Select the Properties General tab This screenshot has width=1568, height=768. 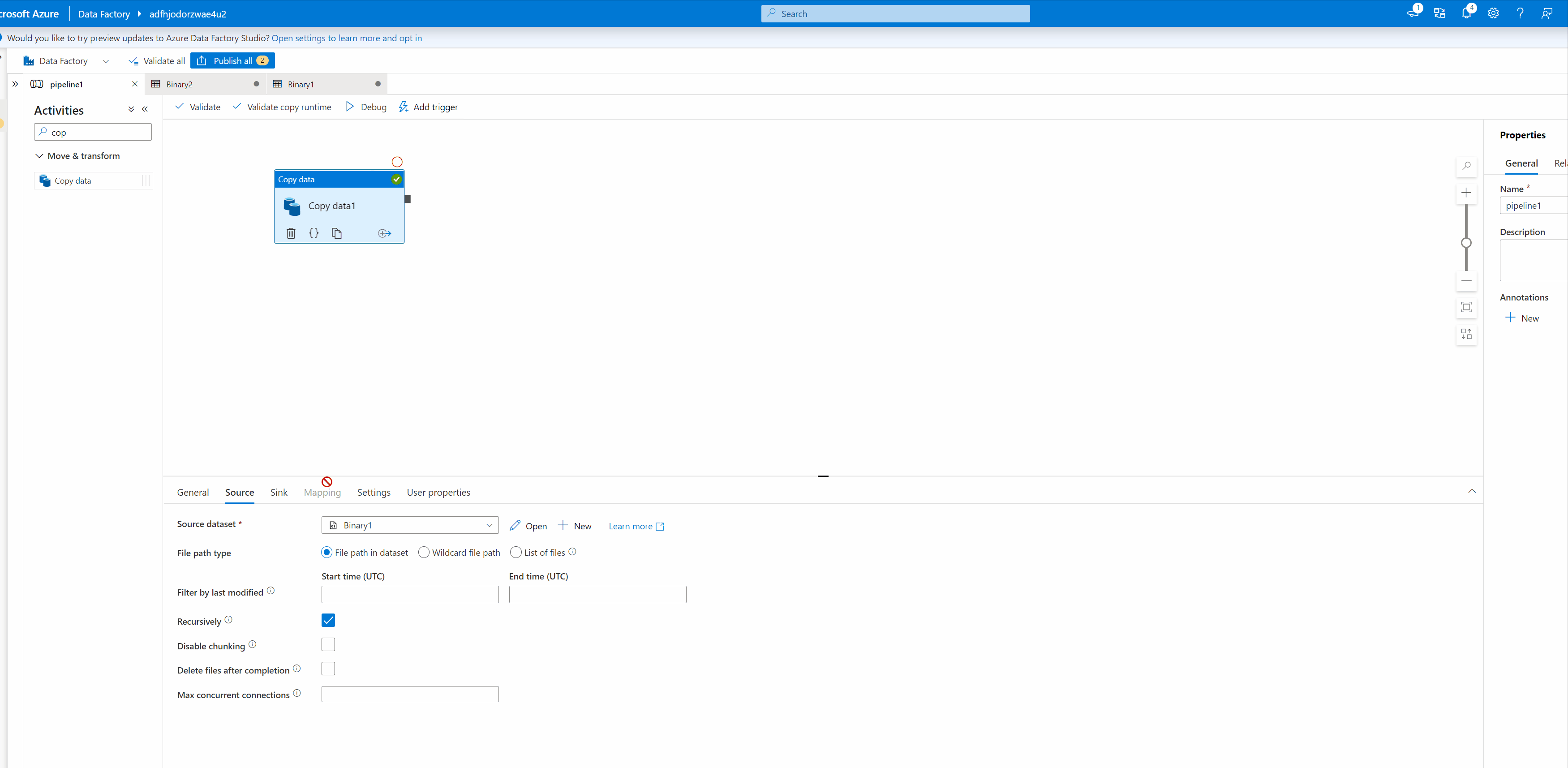tap(1521, 163)
